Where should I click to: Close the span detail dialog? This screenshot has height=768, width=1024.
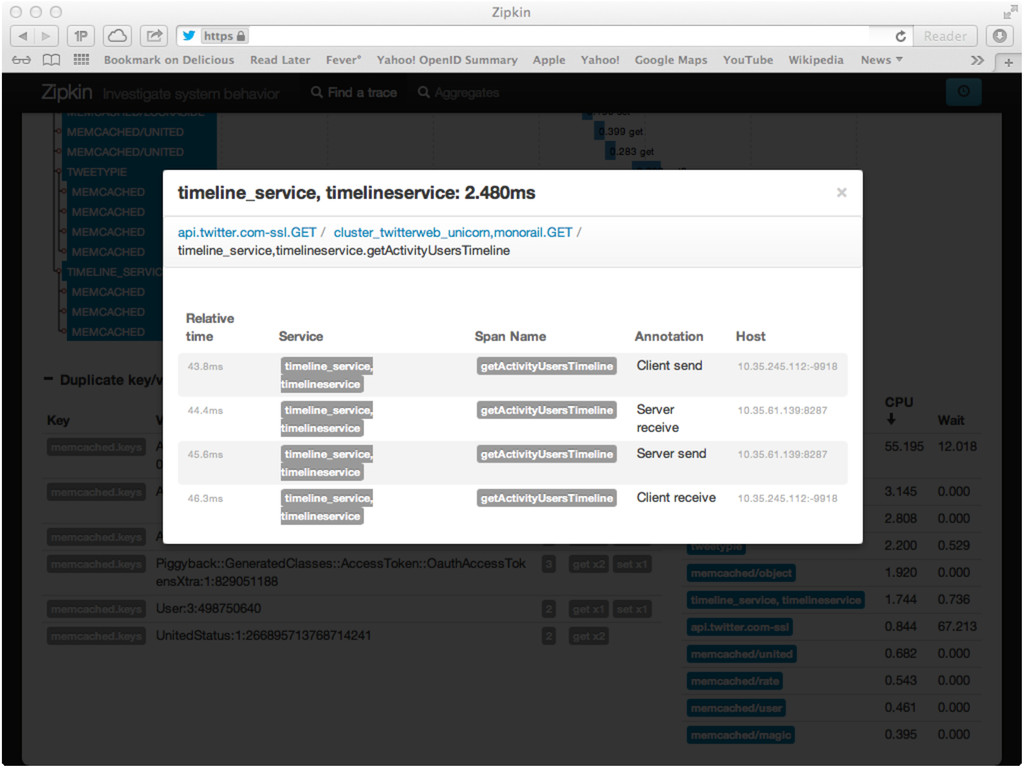click(x=841, y=192)
